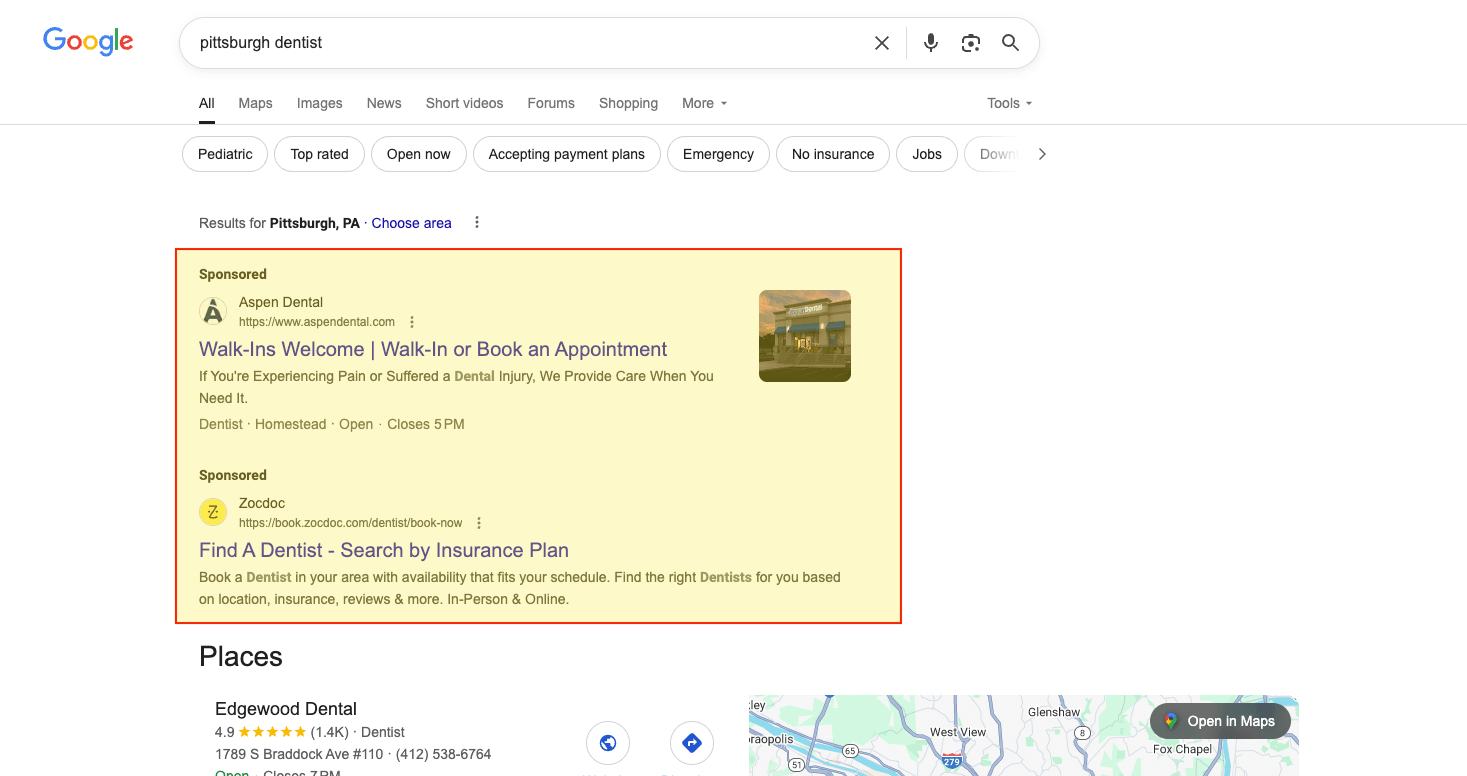1467x776 pixels.
Task: Click the Aspen Dental logo icon
Action: tap(213, 311)
